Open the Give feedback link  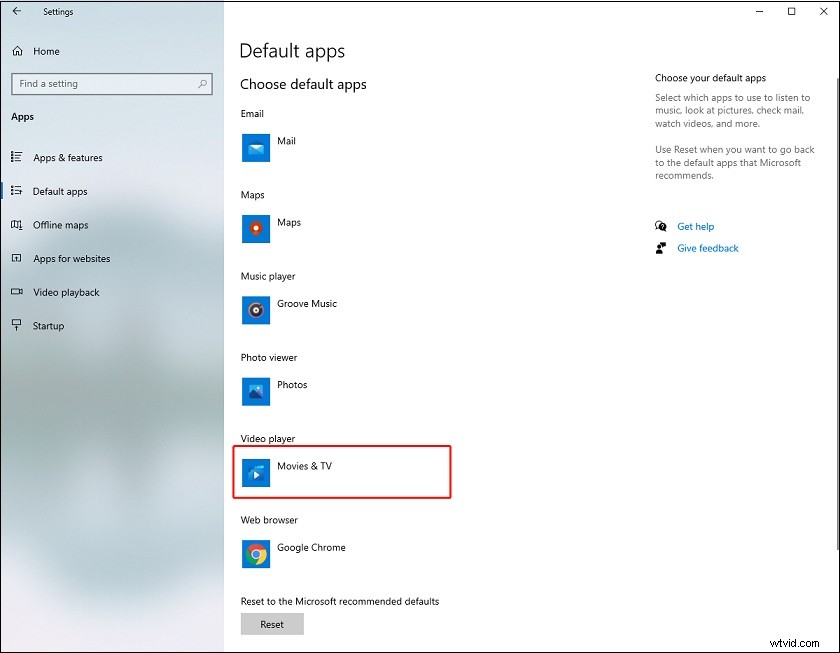coord(707,248)
